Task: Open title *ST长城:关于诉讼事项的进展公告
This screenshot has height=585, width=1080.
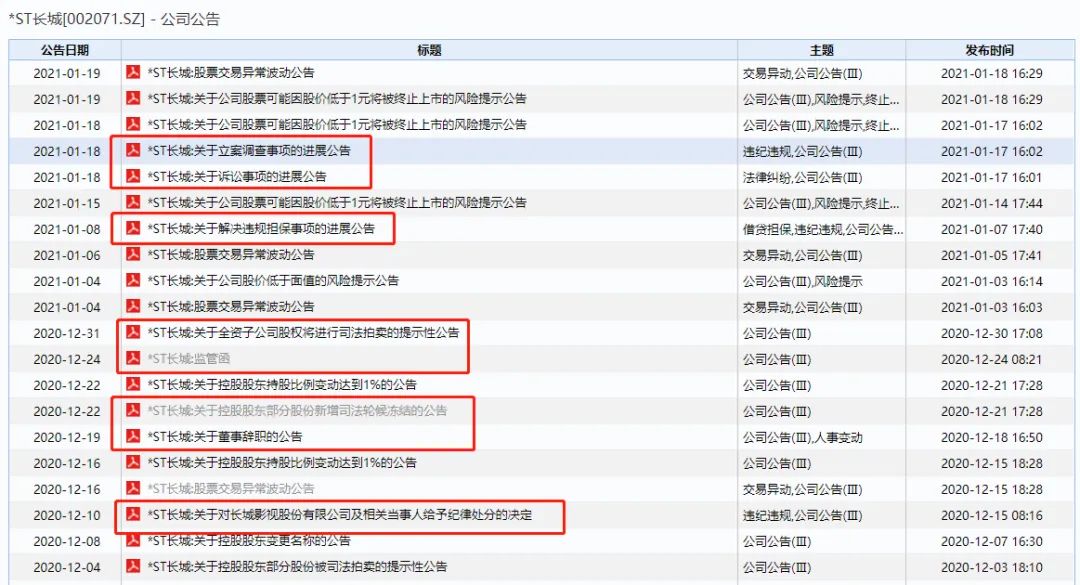Action: pos(237,176)
